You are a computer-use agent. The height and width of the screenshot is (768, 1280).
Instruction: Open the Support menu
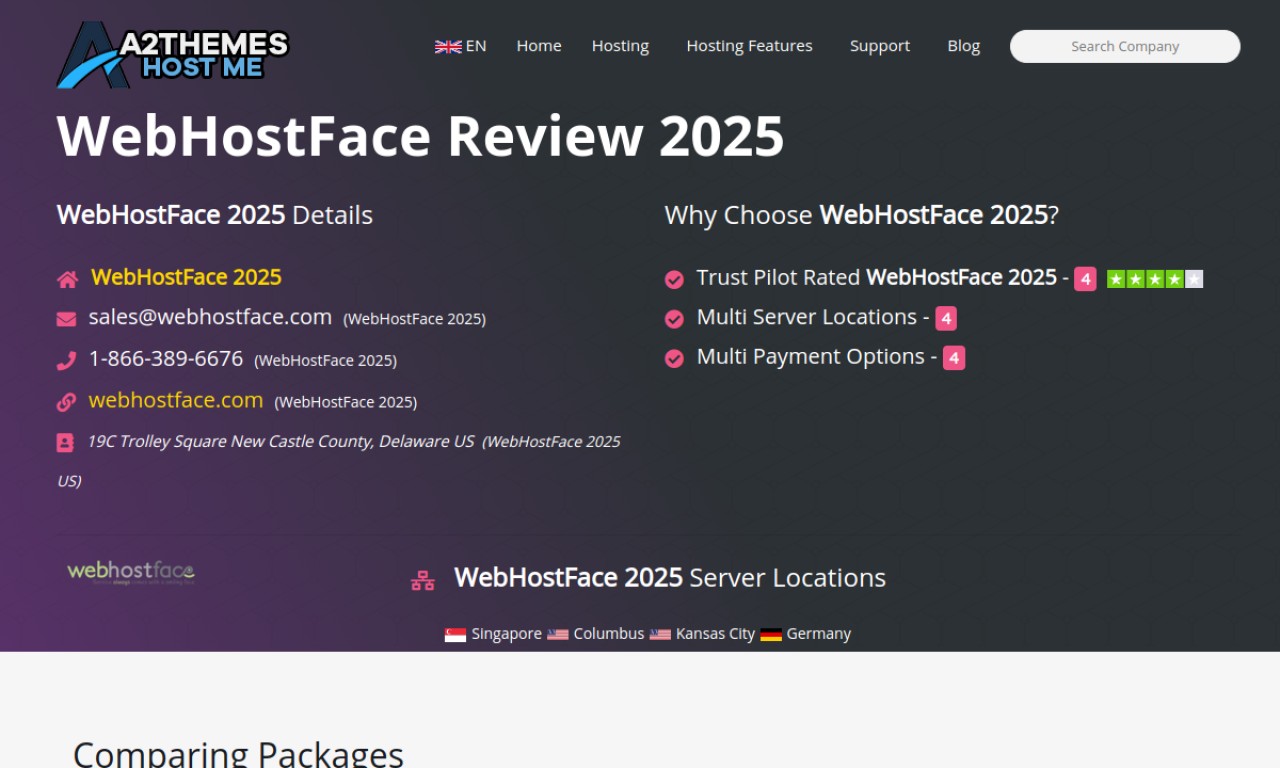tap(880, 46)
